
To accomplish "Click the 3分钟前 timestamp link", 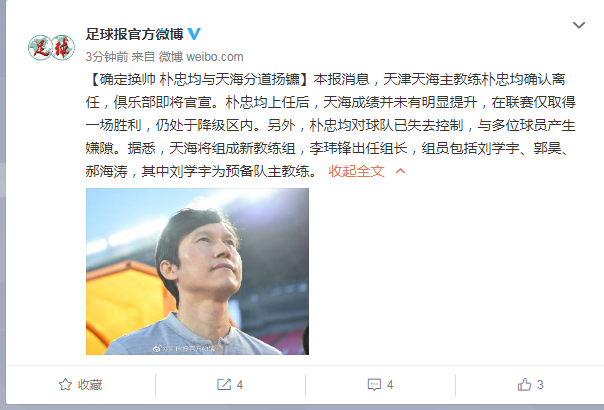I will [x=107, y=57].
